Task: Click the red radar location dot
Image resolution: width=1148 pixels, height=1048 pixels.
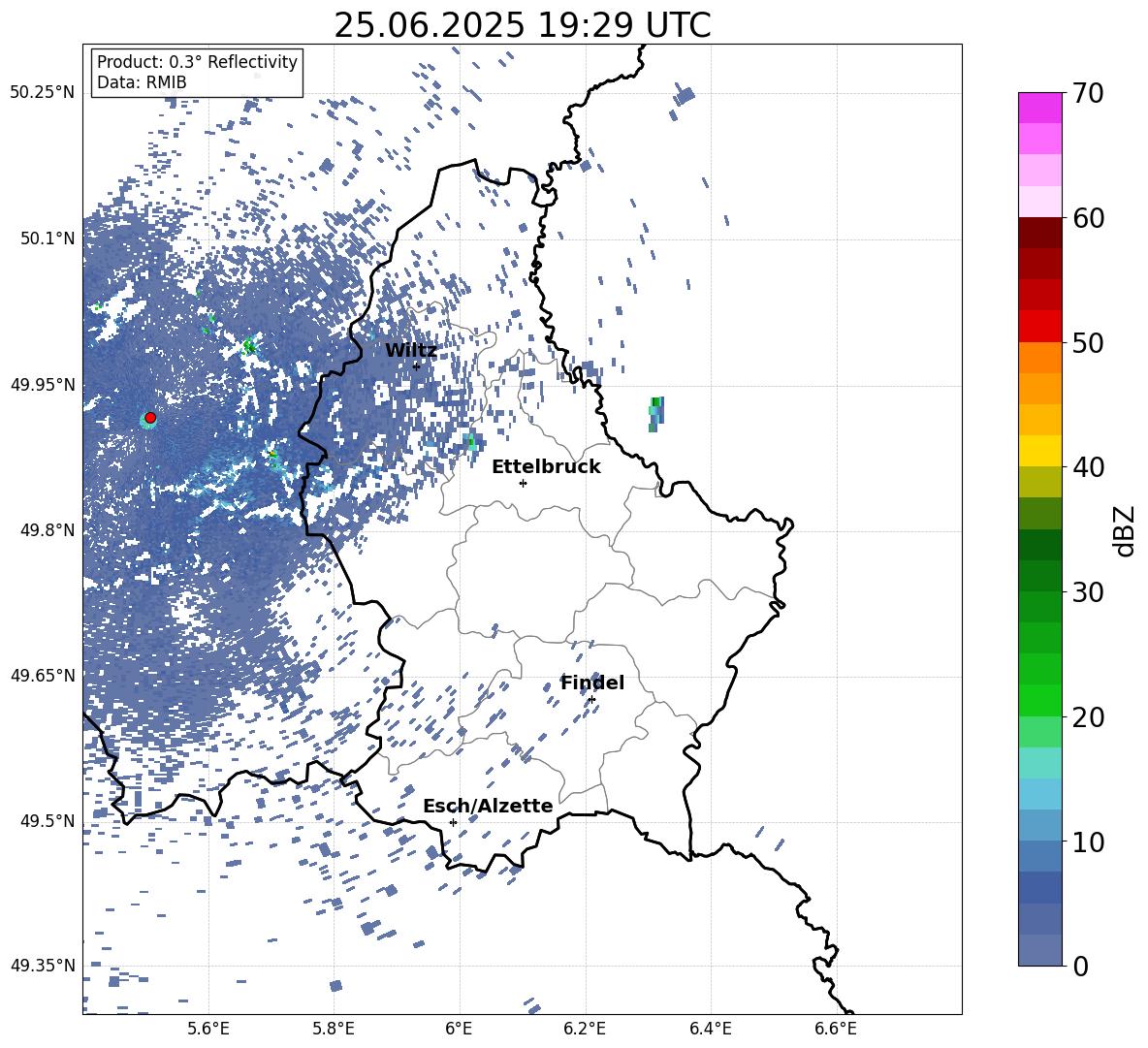Action: 150,417
